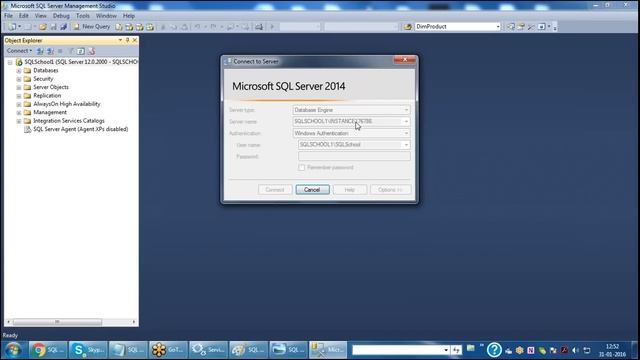Click the Connect button in the dialog
The image size is (640, 360).
coord(275,190)
